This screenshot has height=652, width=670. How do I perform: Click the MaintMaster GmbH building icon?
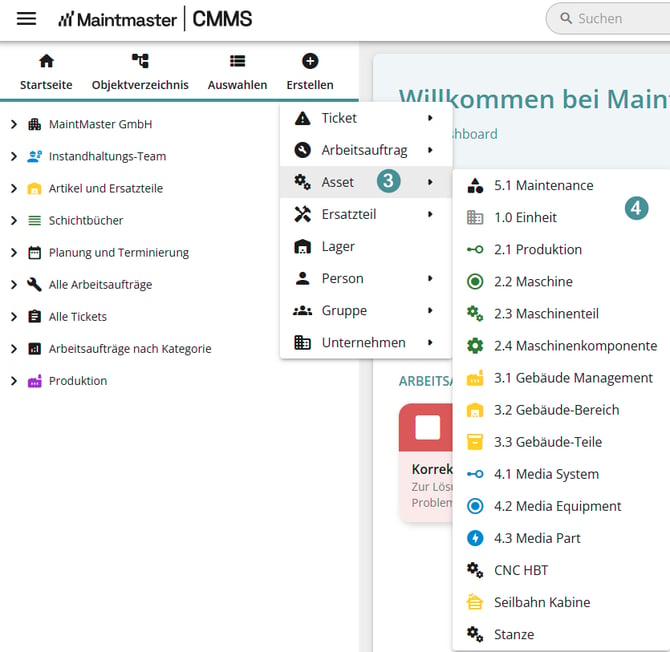point(35,124)
